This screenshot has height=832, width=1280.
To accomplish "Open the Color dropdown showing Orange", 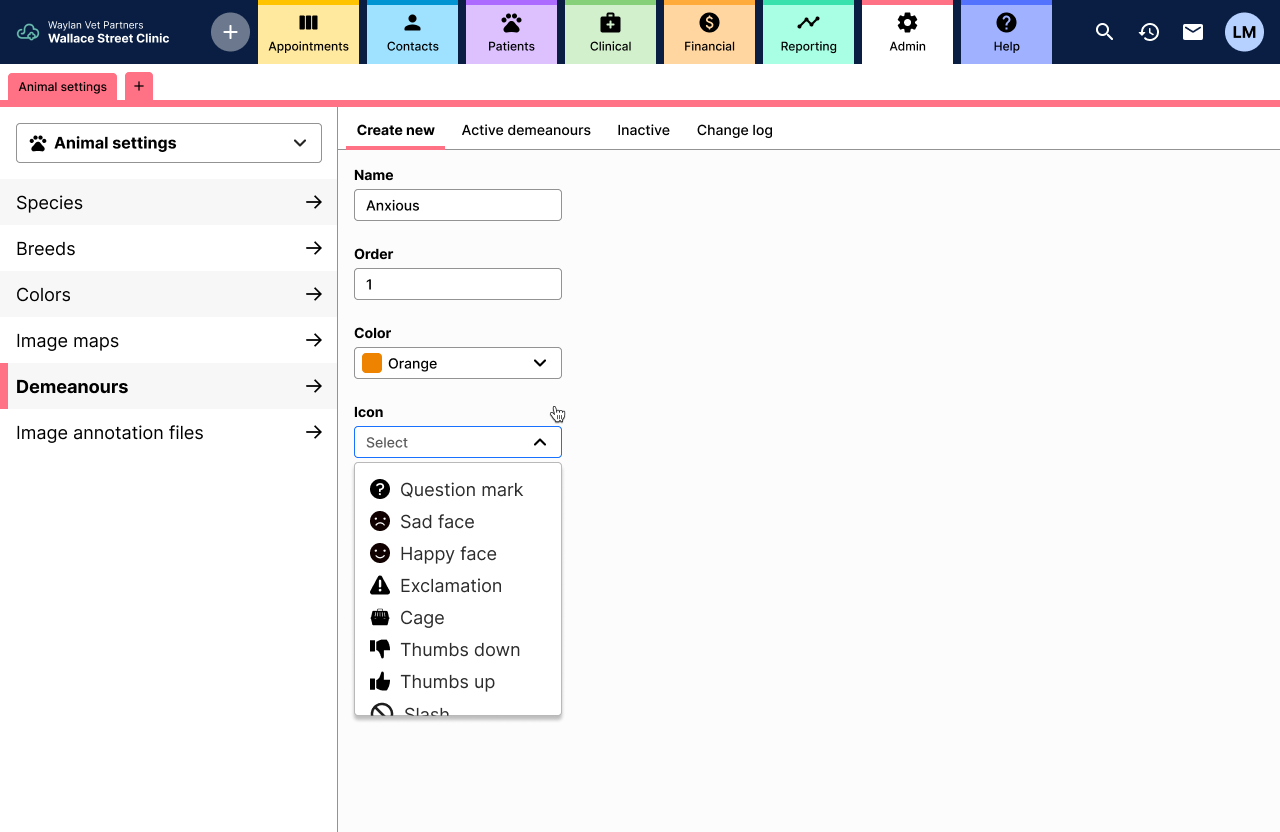I will tap(458, 363).
